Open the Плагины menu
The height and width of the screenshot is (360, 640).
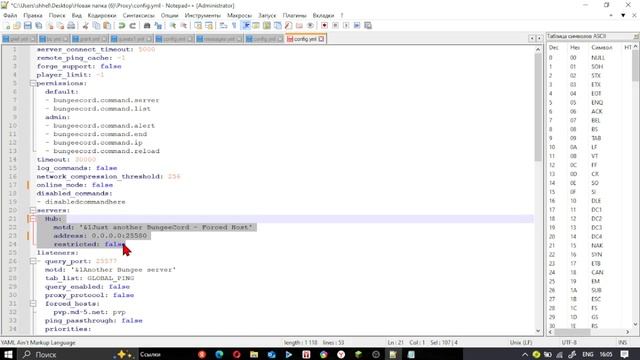(x=294, y=16)
